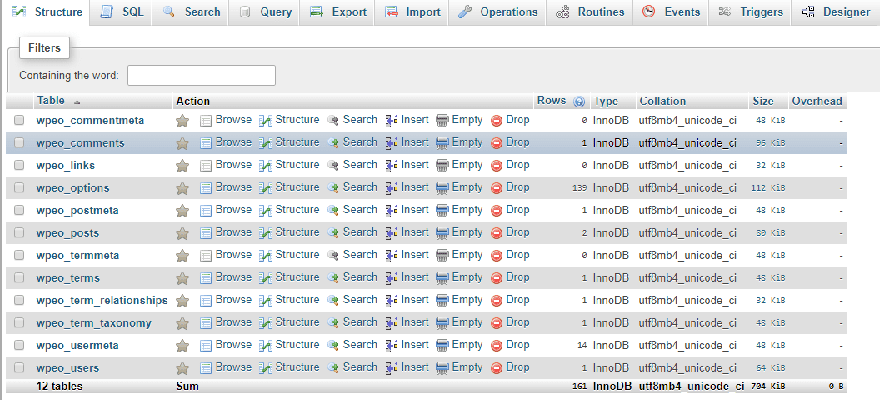Viewport: 880px width, 400px height.
Task: Browse the wpeo_usermeta table
Action: click(226, 344)
